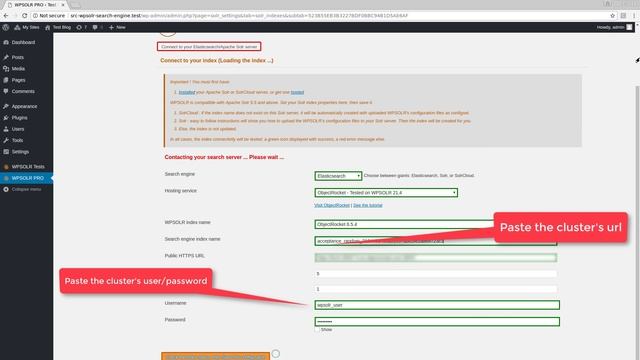This screenshot has height=360, width=640.
Task: Click New in the admin bar
Action: pos(118,27)
